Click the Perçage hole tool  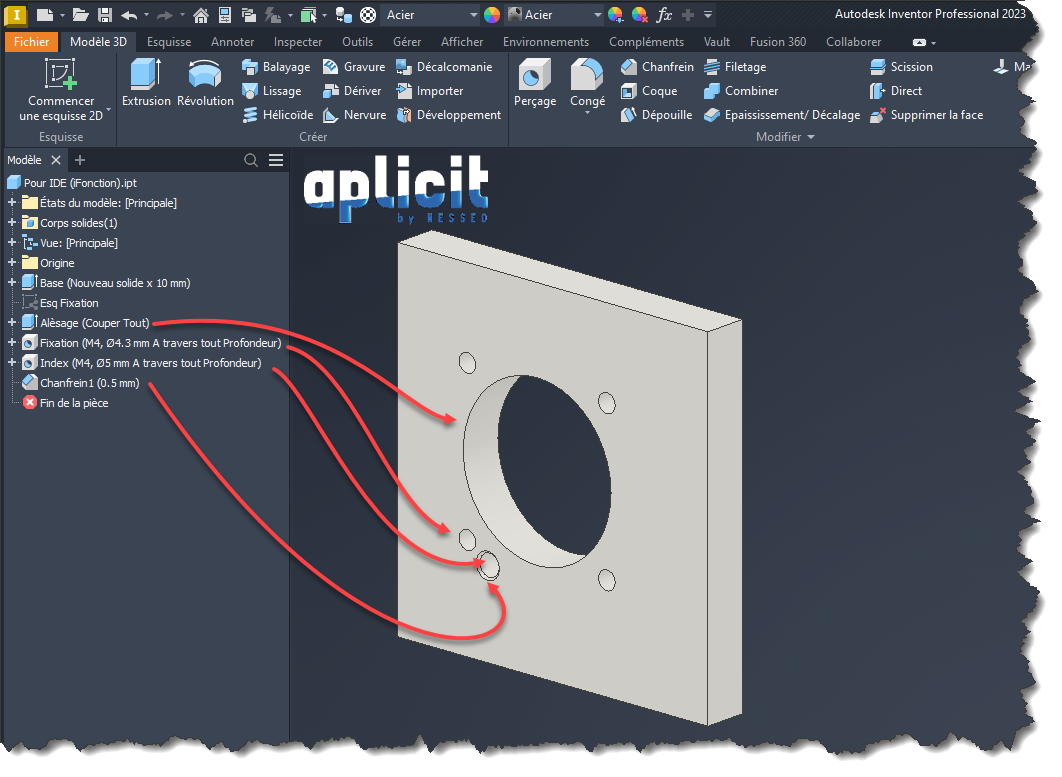pos(535,82)
